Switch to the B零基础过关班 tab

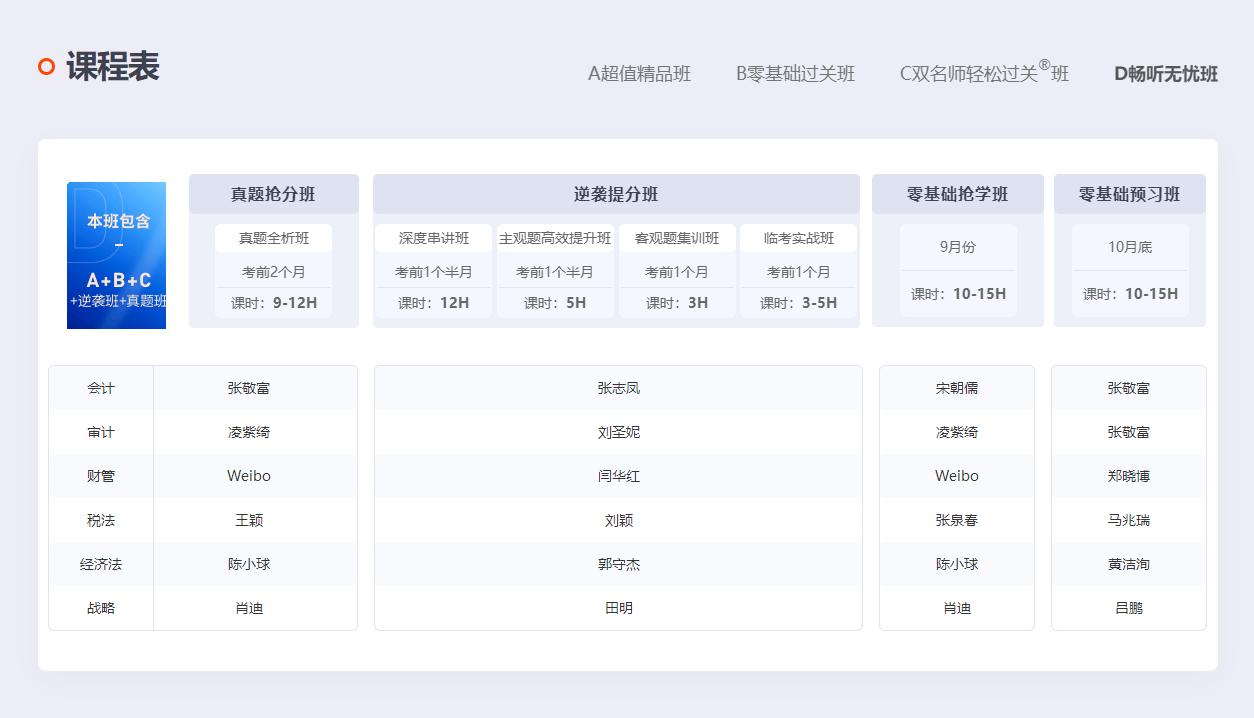pos(795,73)
